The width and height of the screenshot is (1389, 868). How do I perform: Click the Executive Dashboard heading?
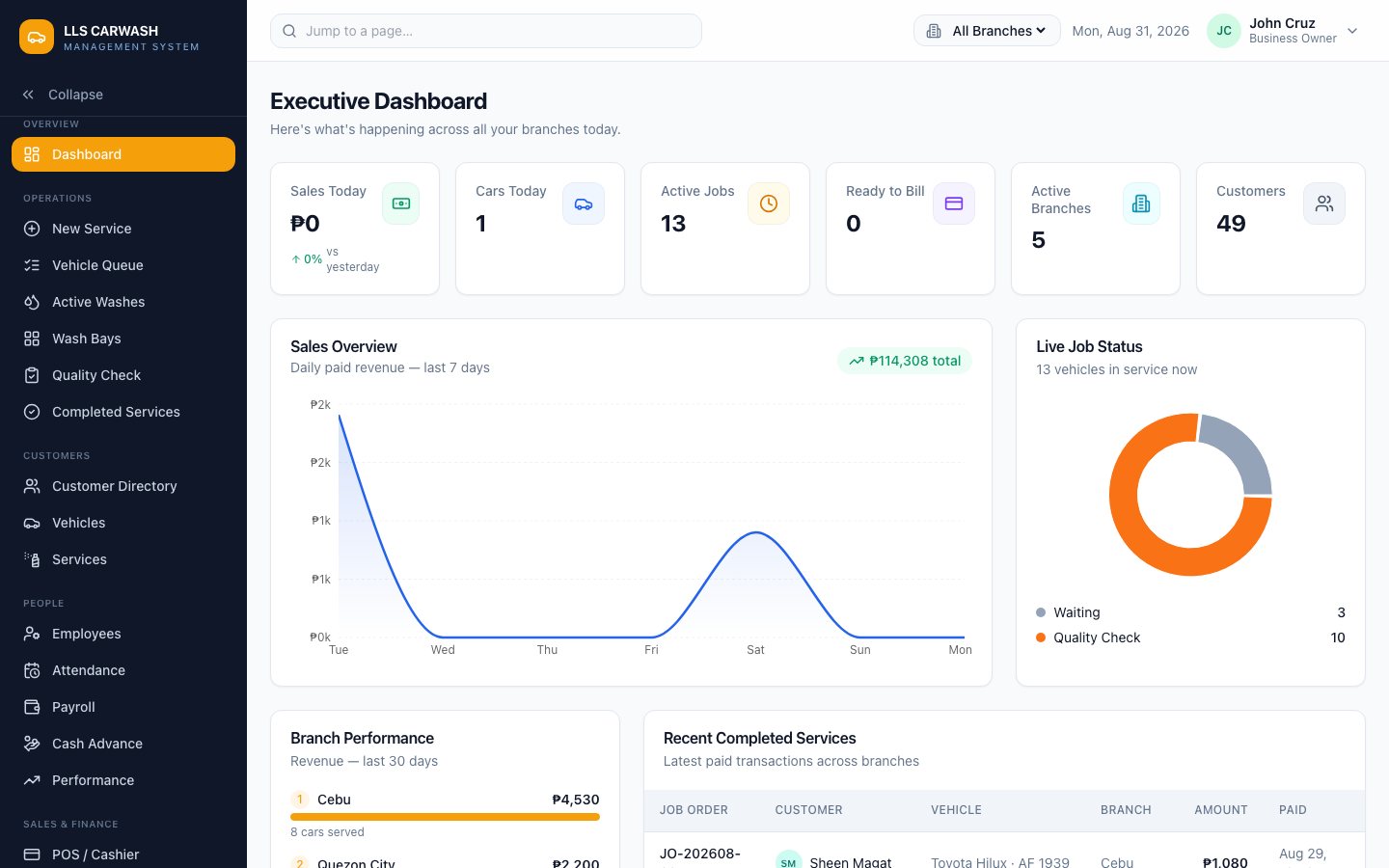pyautogui.click(x=378, y=101)
